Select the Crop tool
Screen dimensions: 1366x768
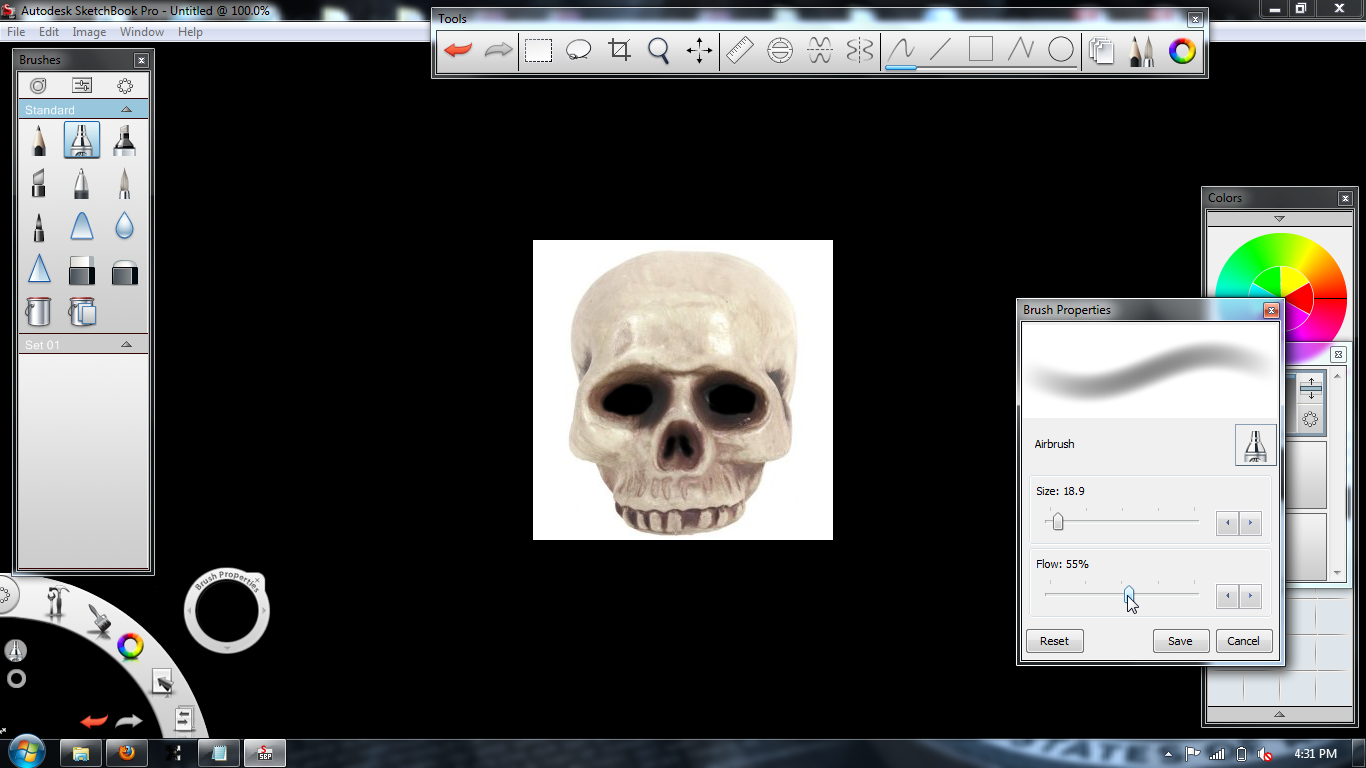coord(619,50)
